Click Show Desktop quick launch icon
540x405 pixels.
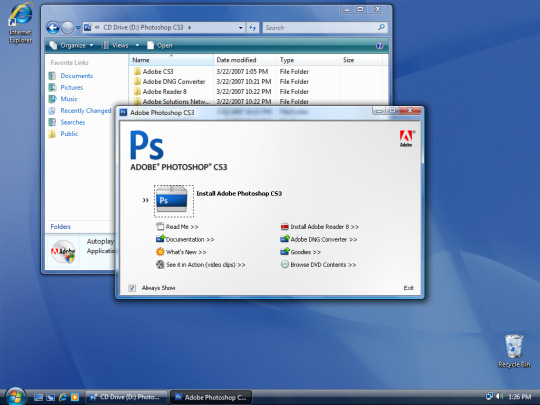pyautogui.click(x=38, y=397)
